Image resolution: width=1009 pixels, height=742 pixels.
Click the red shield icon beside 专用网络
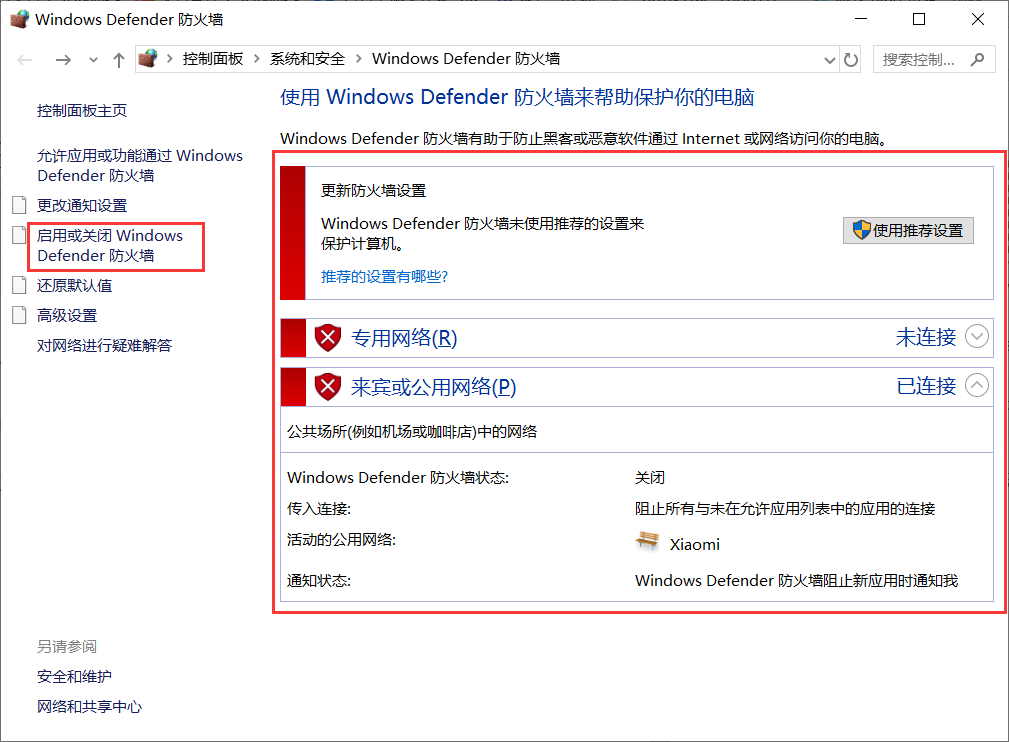(x=328, y=337)
